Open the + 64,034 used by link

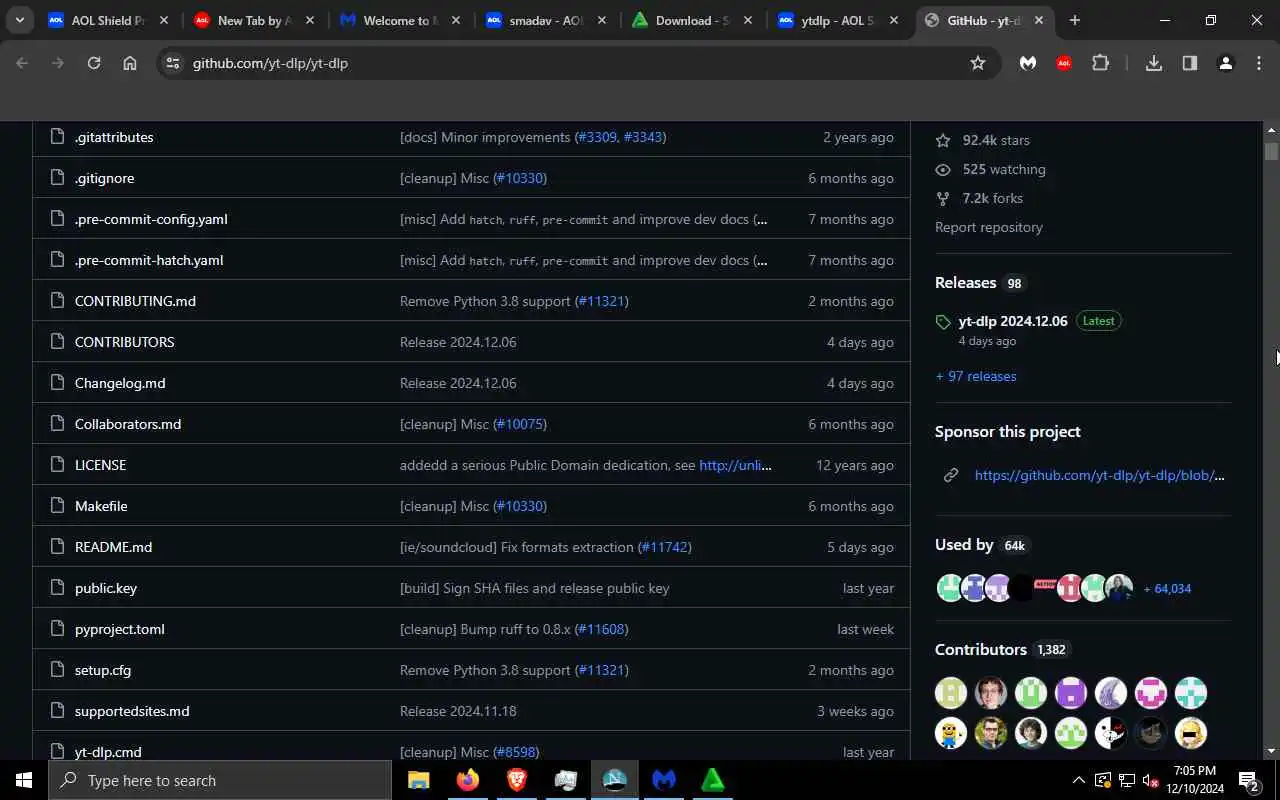(1167, 588)
